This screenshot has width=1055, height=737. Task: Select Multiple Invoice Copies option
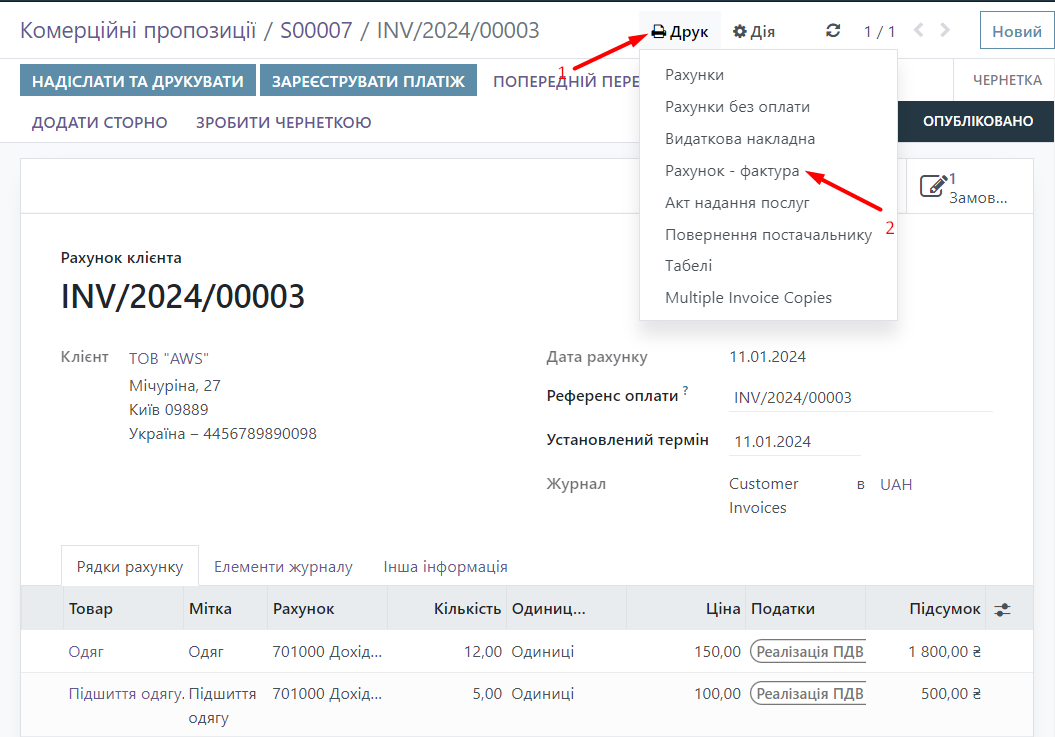point(748,298)
